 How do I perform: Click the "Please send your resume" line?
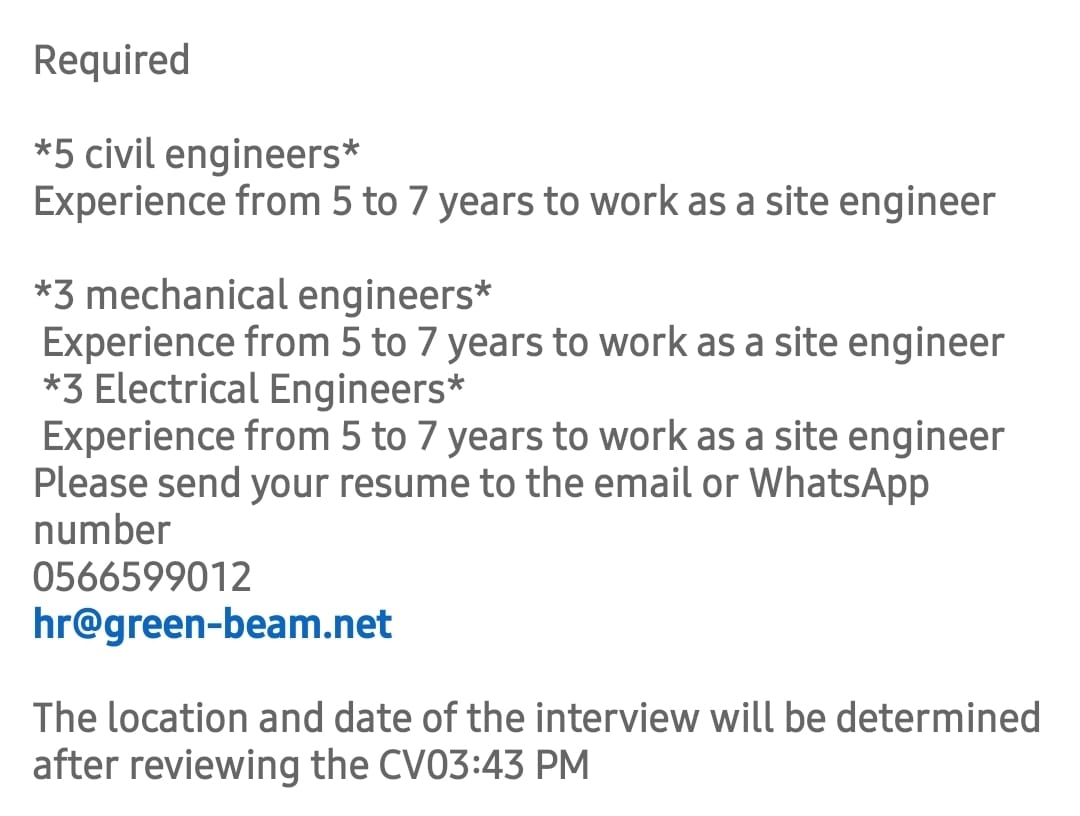[481, 483]
